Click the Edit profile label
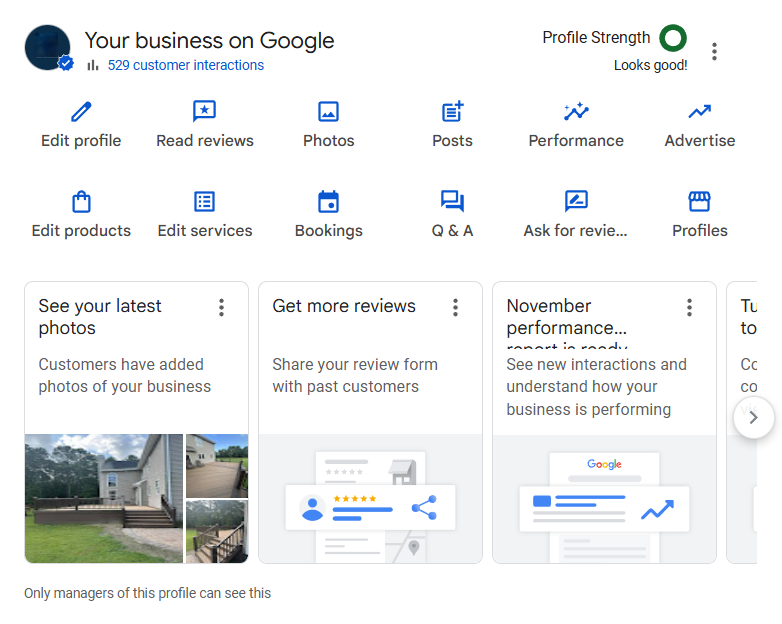 click(x=81, y=141)
